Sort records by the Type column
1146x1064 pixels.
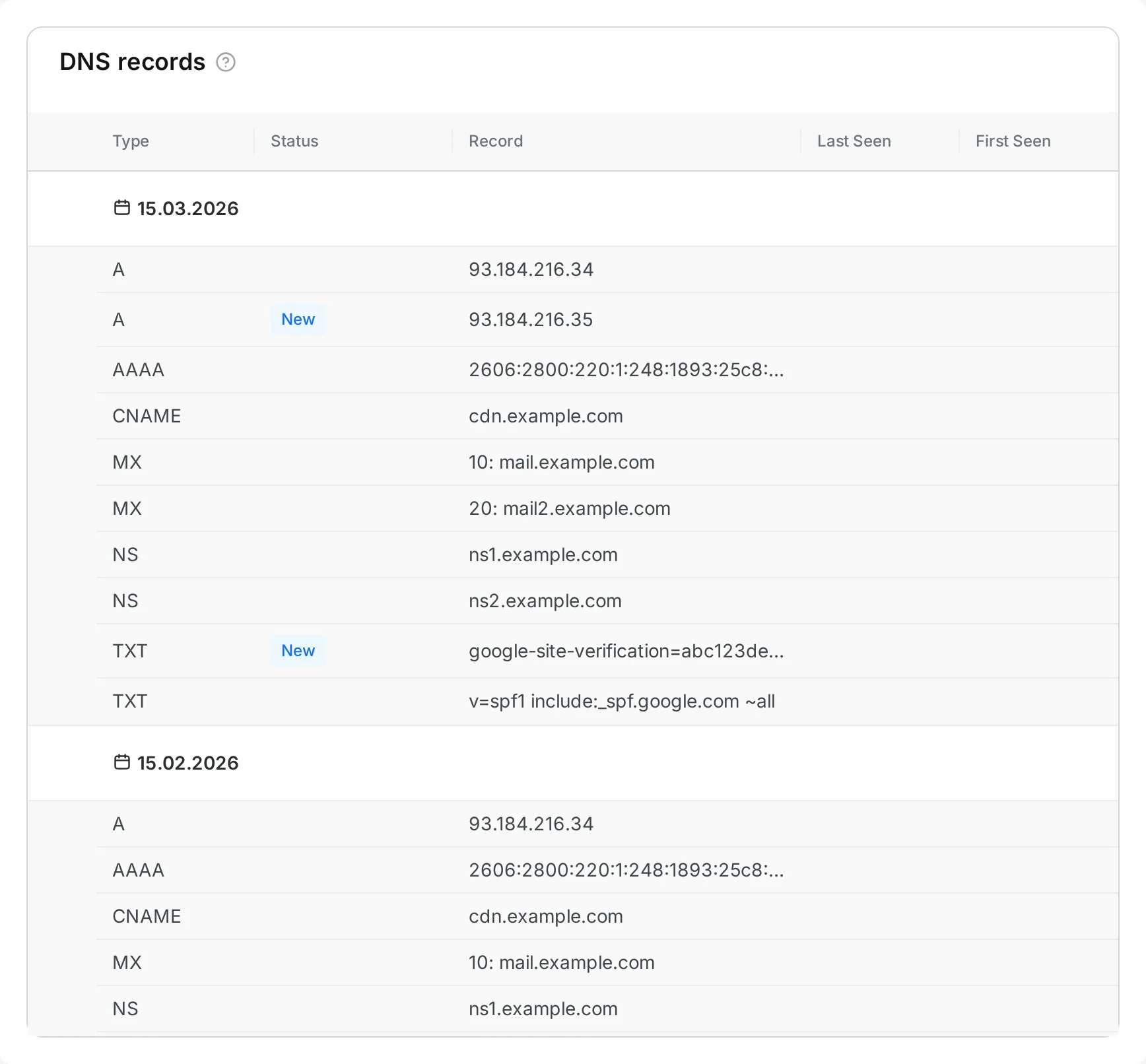click(x=131, y=141)
